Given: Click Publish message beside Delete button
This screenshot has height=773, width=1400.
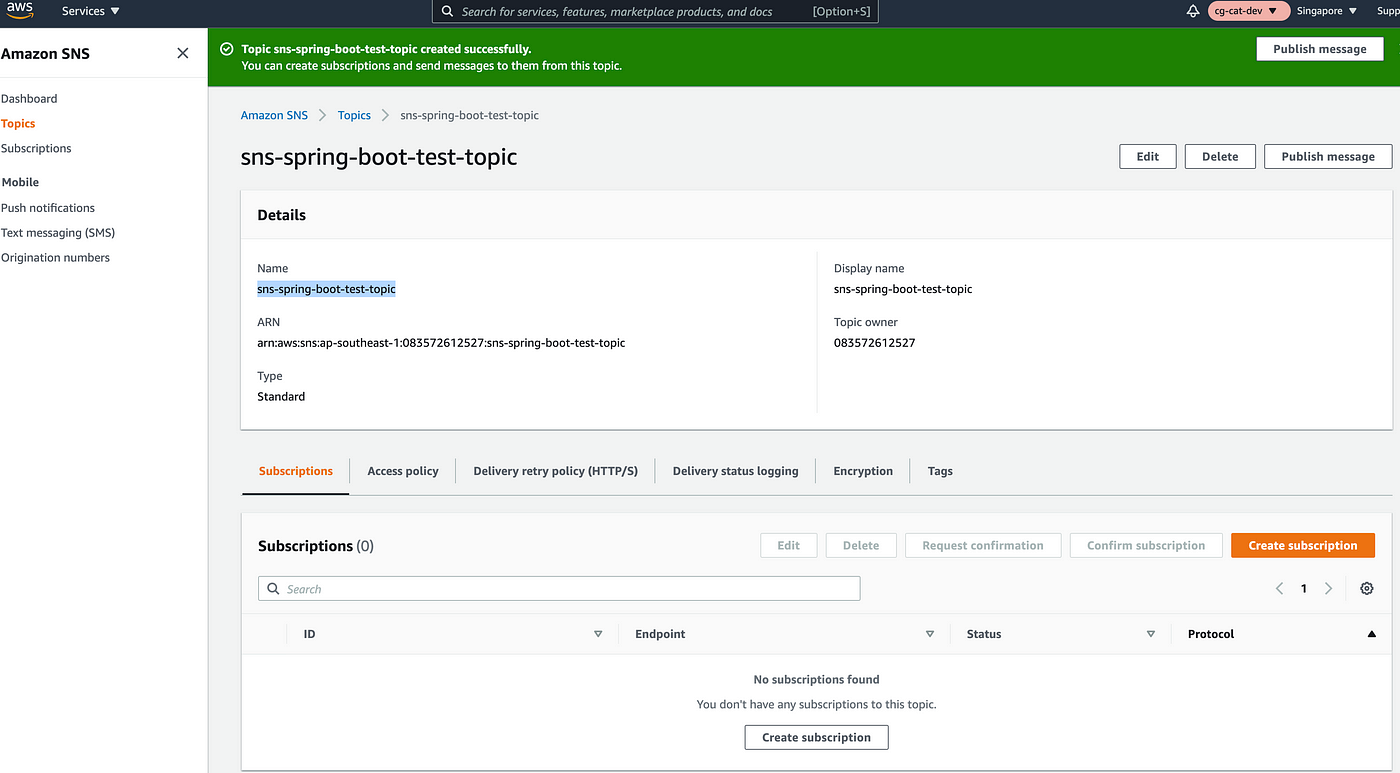Looking at the screenshot, I should 1328,156.
